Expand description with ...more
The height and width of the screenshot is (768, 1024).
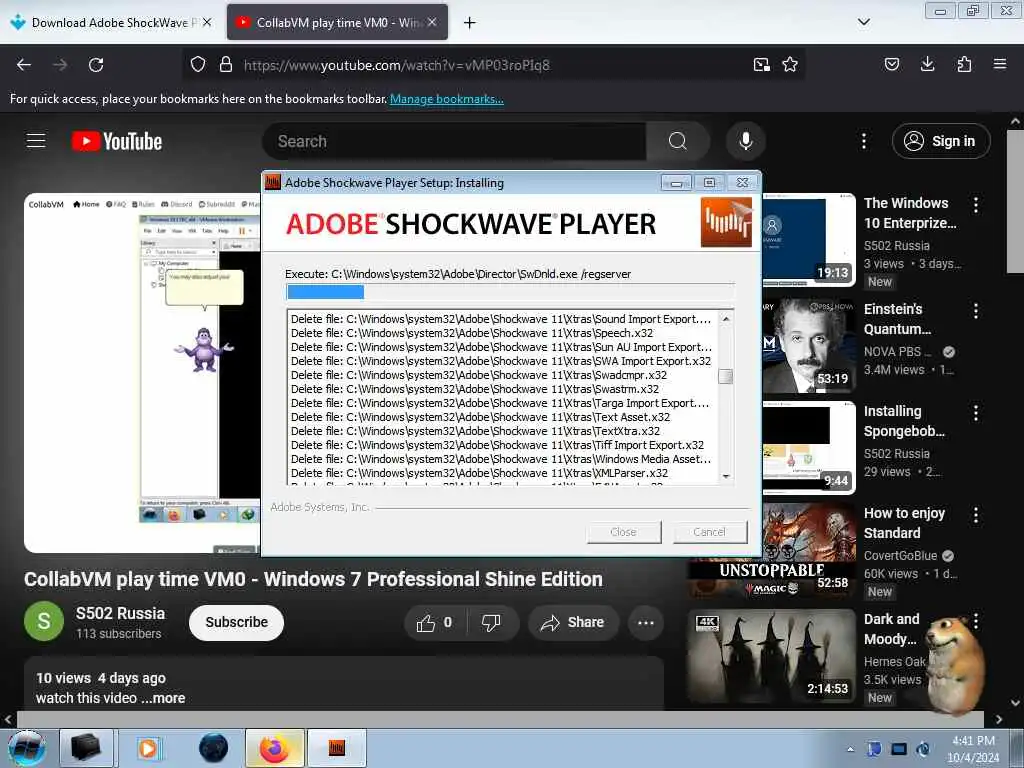(x=163, y=697)
